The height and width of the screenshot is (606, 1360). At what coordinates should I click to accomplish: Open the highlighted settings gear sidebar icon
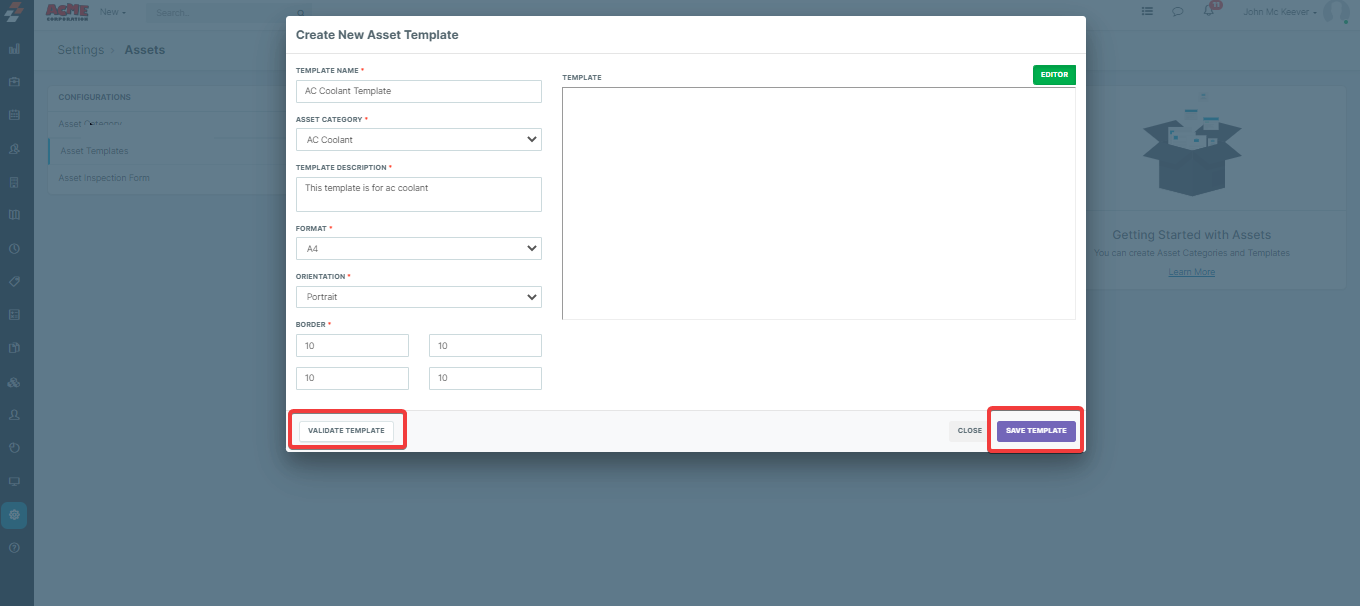14,515
